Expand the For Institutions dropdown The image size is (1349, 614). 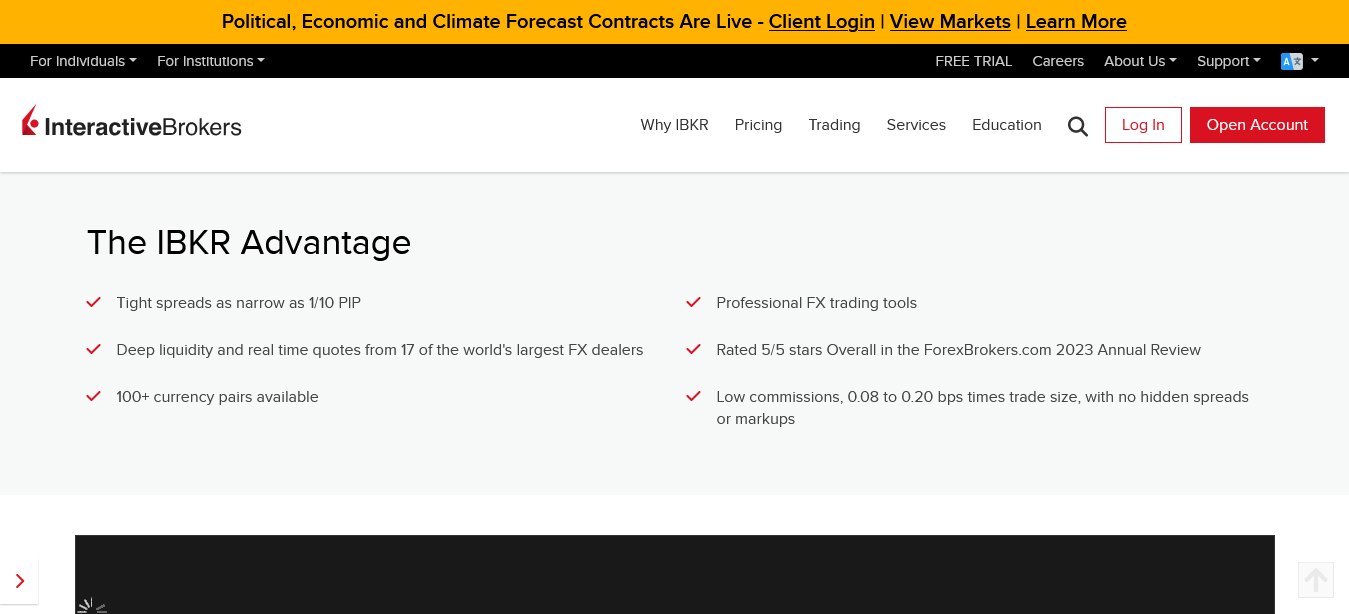[x=210, y=61]
